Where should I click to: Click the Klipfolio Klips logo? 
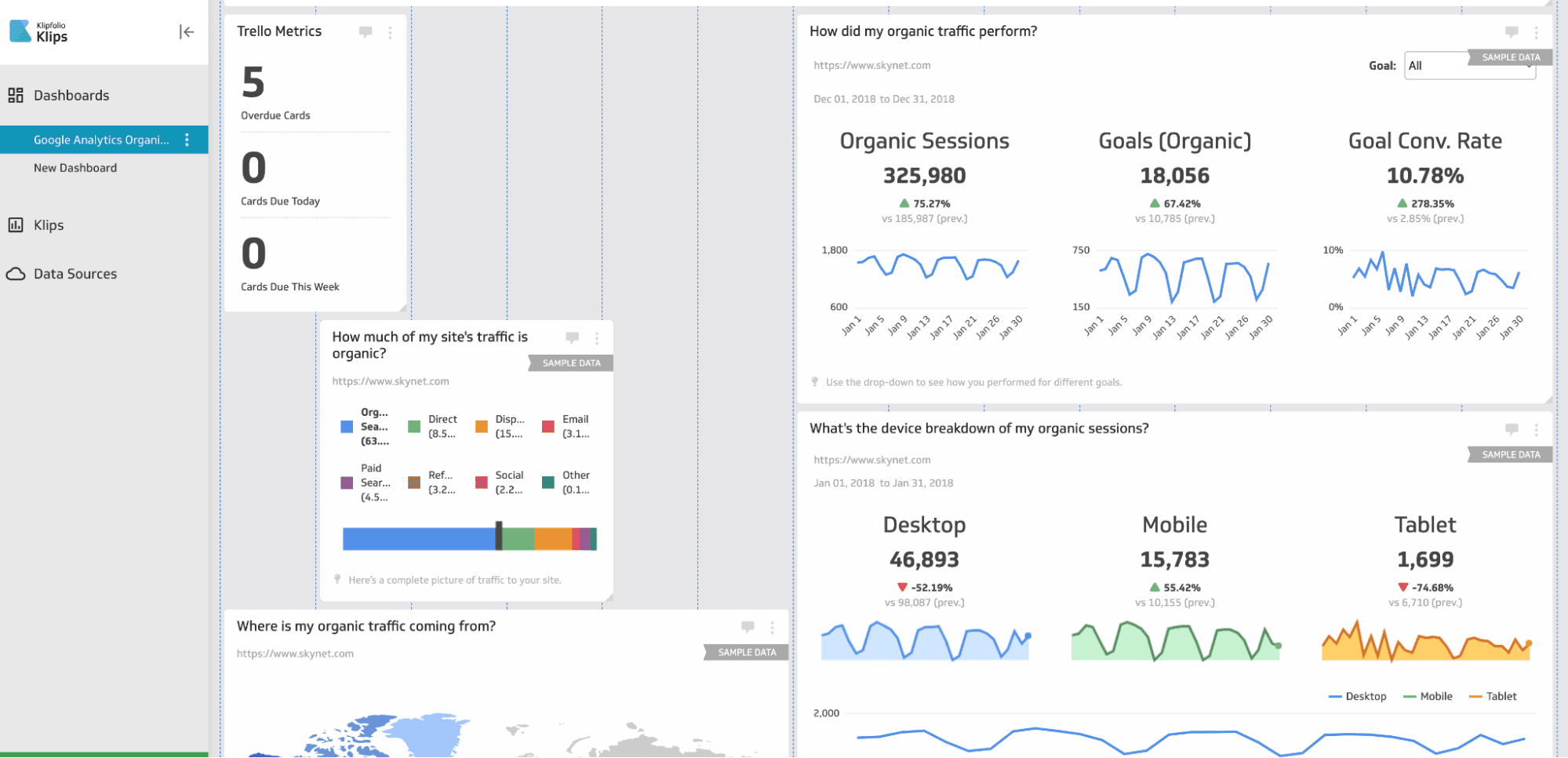(38, 31)
